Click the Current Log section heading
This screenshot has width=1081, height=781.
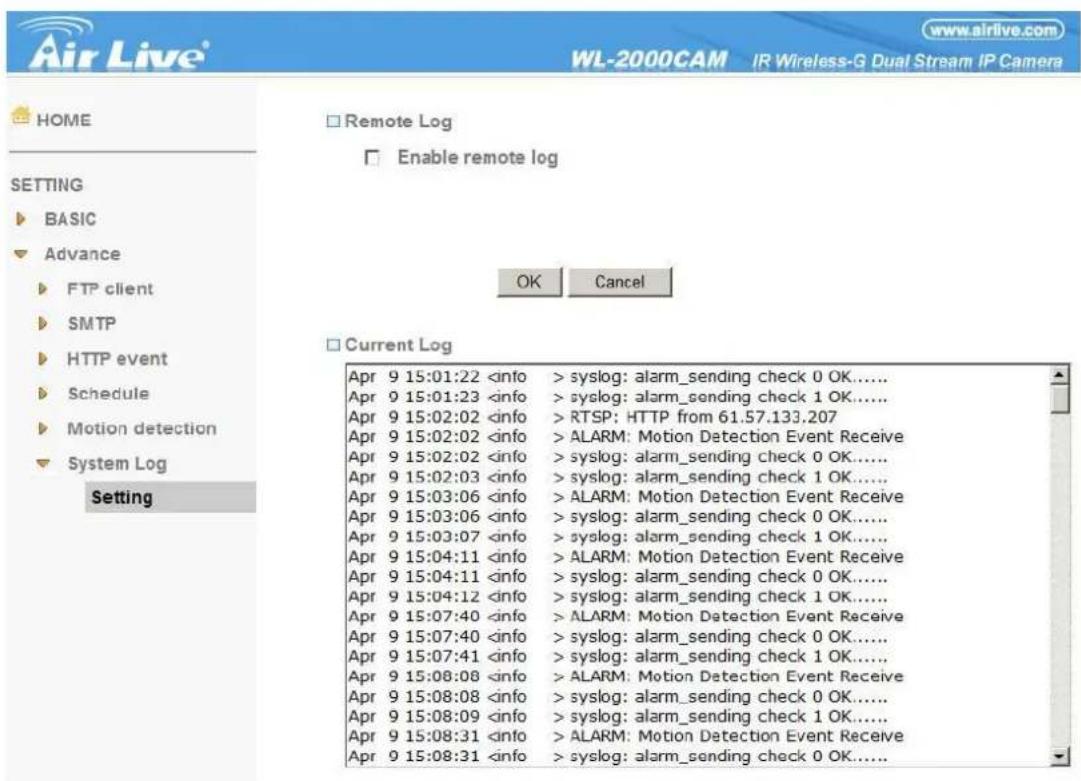coord(398,345)
